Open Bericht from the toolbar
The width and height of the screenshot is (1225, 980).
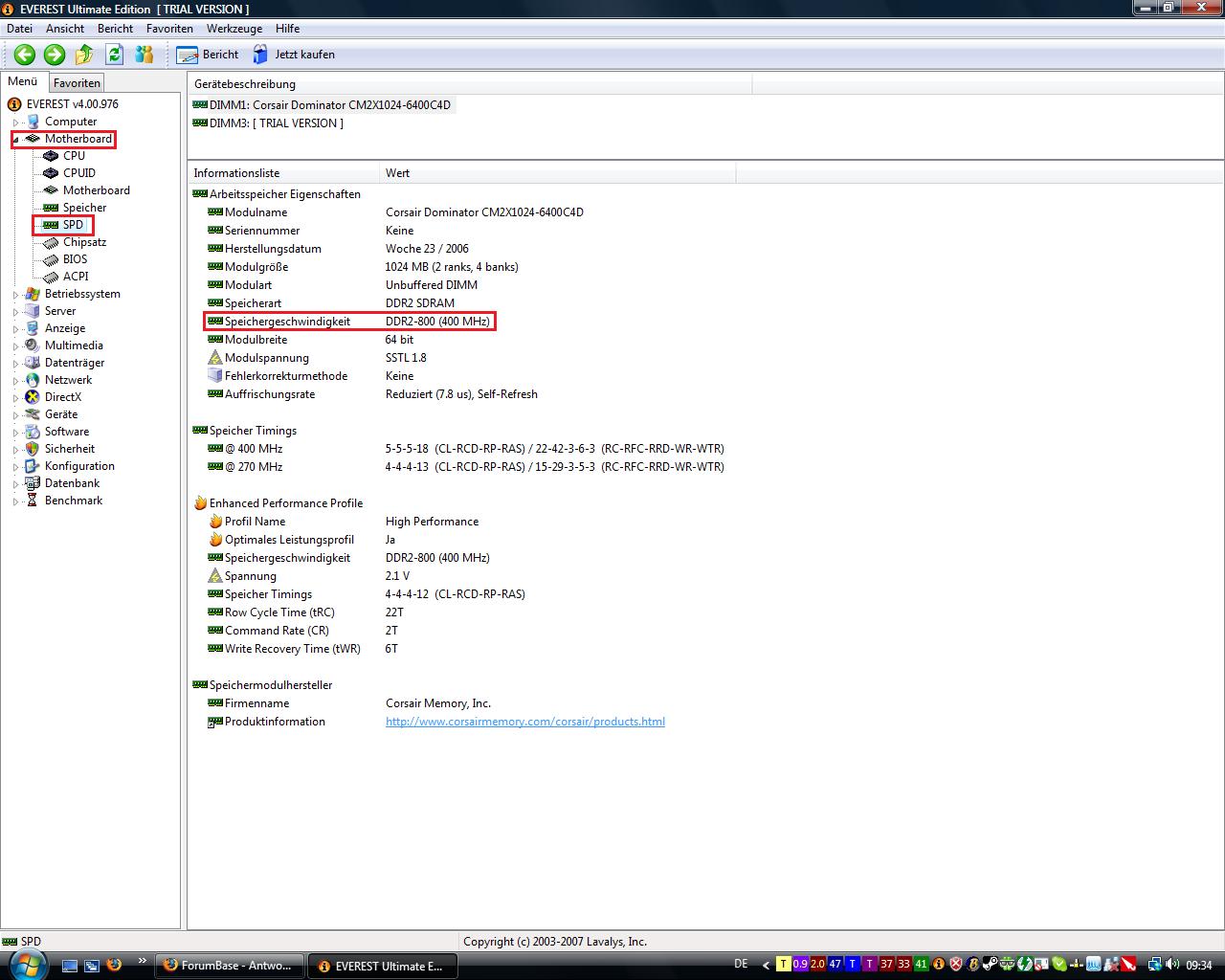(x=208, y=55)
